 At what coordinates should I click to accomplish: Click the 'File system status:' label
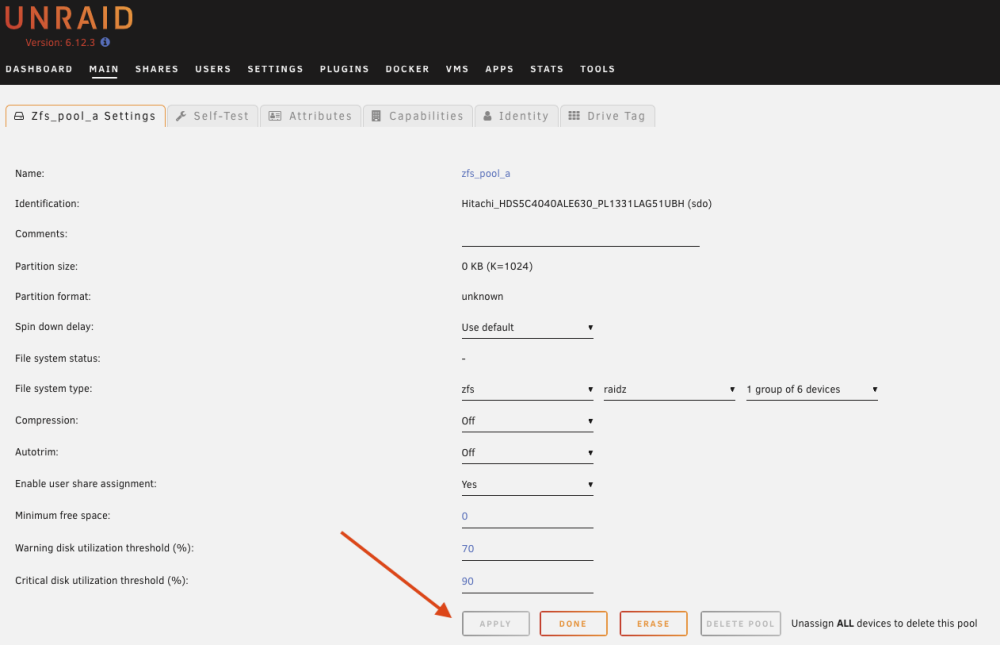(57, 359)
